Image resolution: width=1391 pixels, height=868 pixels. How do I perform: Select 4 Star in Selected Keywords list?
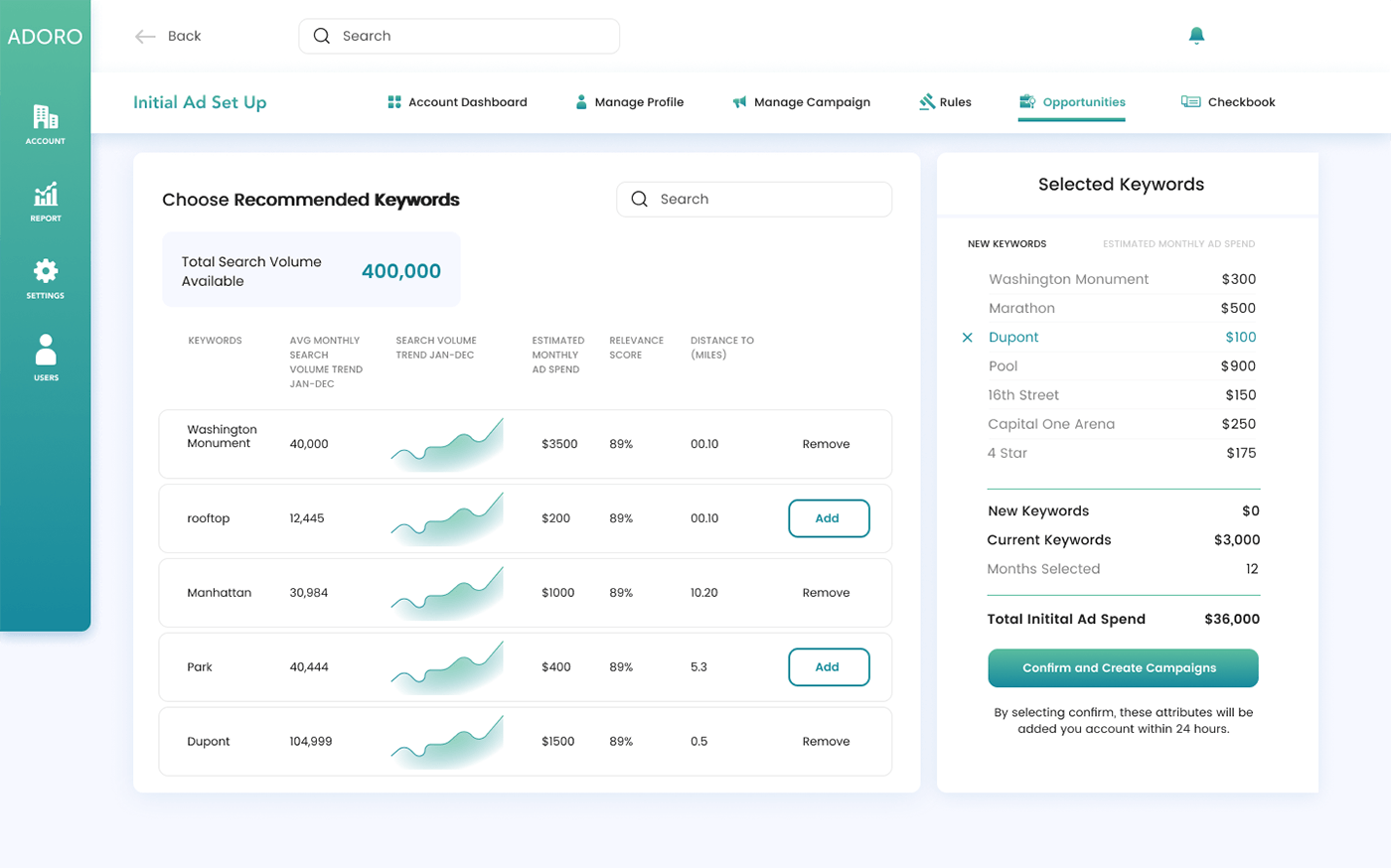(x=1007, y=453)
